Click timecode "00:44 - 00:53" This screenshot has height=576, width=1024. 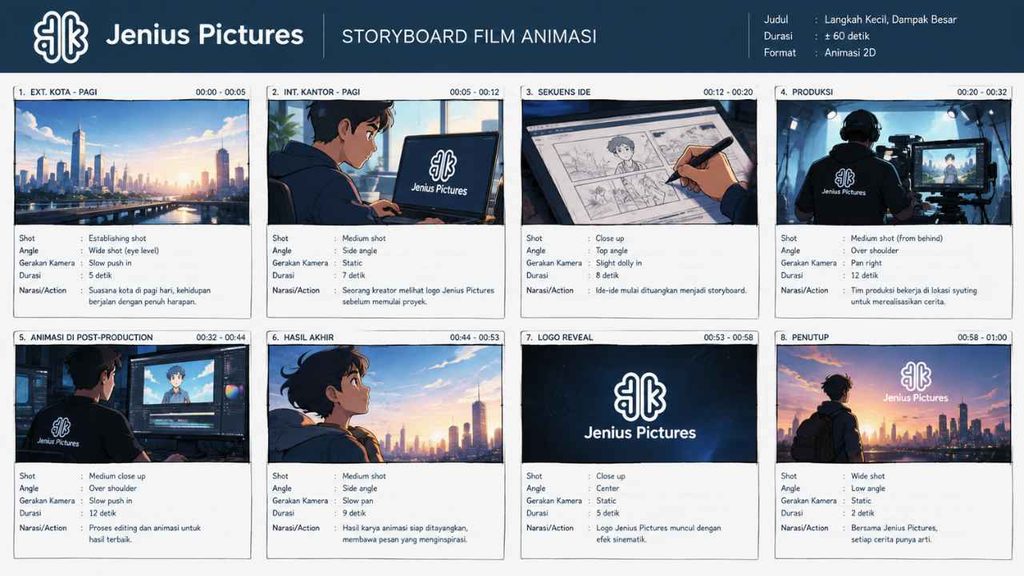(474, 337)
